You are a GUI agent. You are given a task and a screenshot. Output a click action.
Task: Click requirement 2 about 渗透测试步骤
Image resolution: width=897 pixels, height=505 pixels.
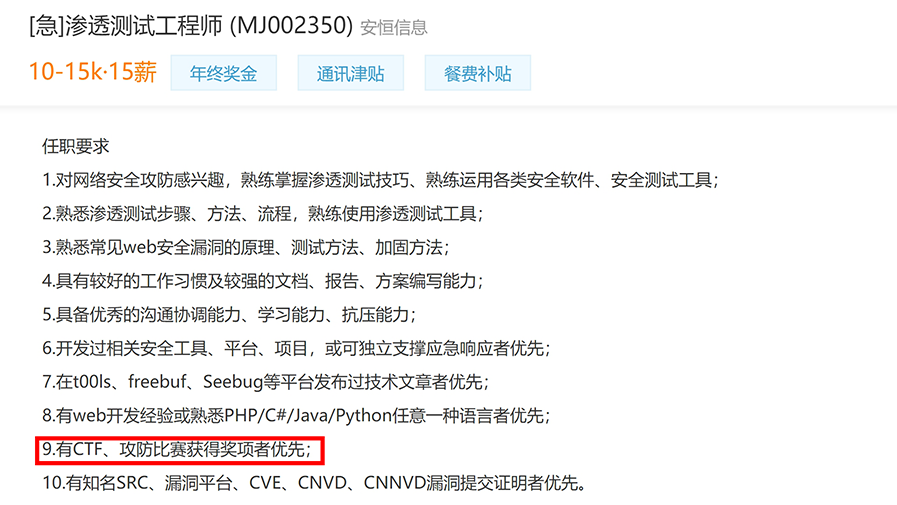263,214
